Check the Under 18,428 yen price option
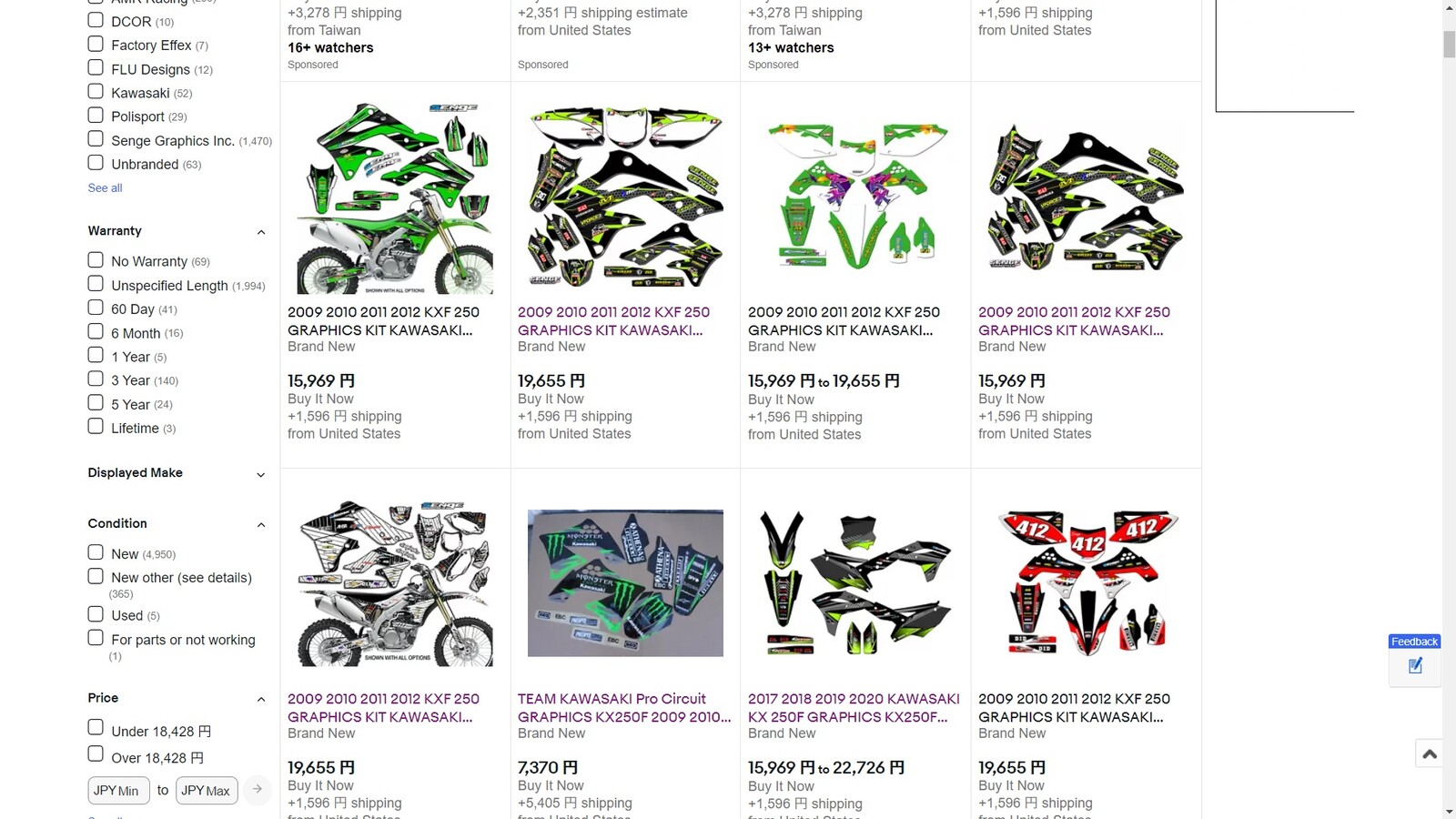This screenshot has width=1456, height=819. coord(96,727)
